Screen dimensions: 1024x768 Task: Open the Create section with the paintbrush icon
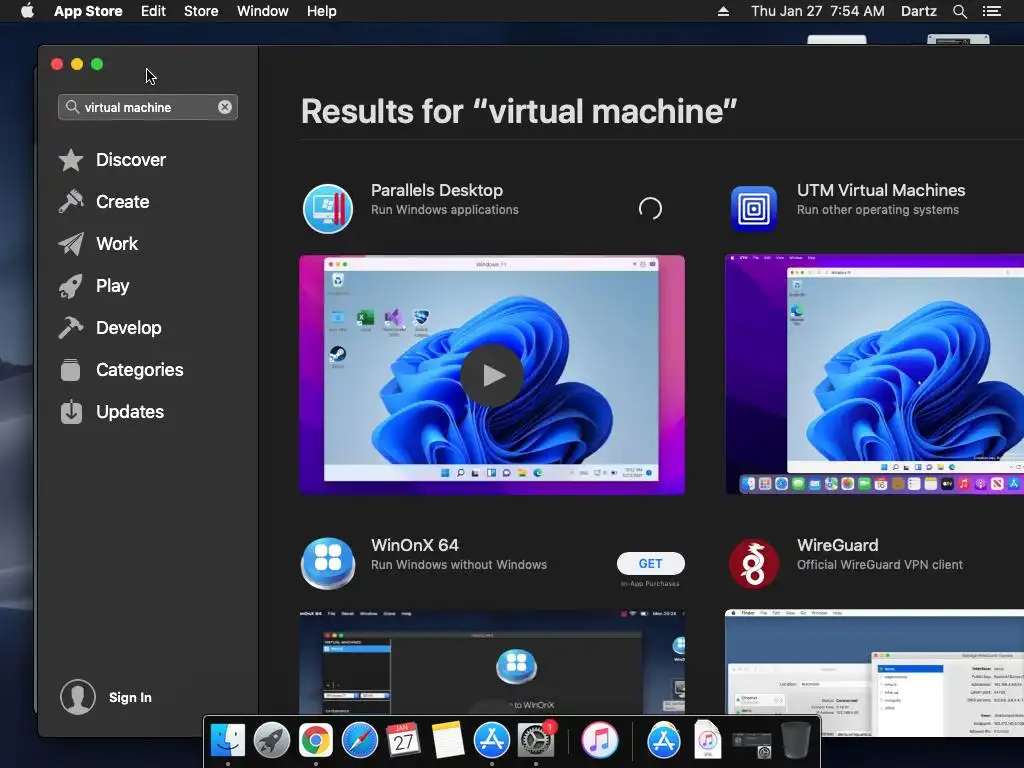point(103,202)
